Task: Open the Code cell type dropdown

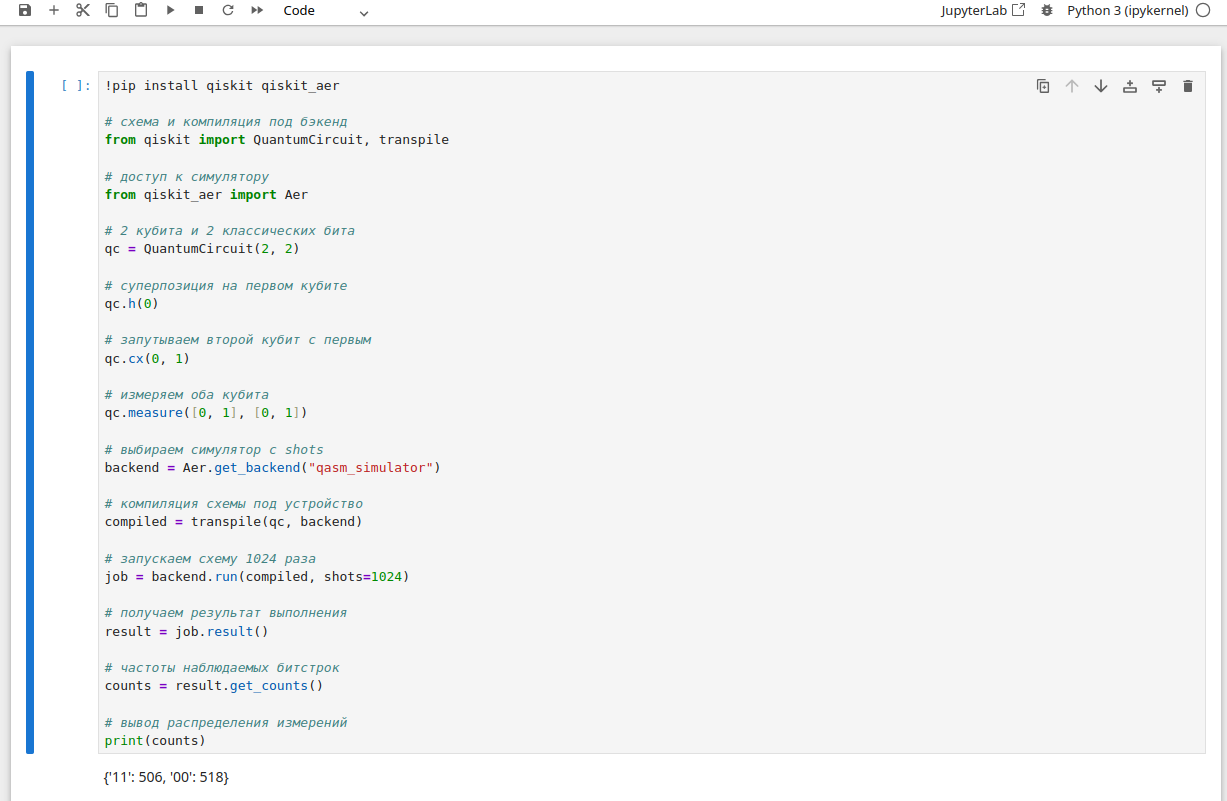Action: coord(325,11)
